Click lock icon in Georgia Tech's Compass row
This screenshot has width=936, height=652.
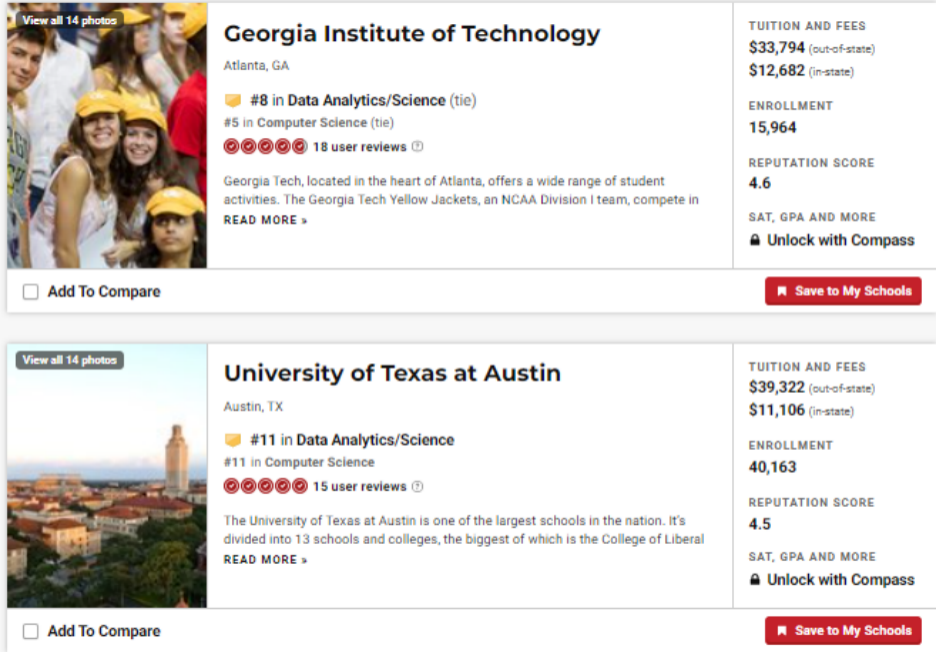(755, 241)
